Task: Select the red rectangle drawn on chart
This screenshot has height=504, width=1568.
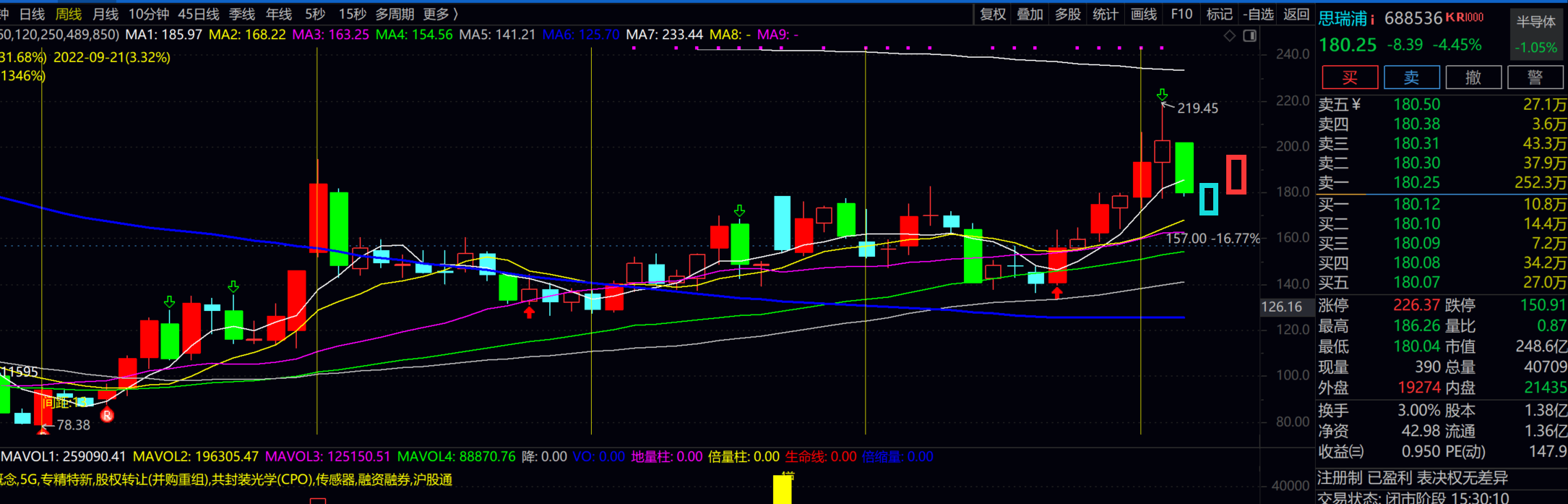Action: coord(1236,174)
